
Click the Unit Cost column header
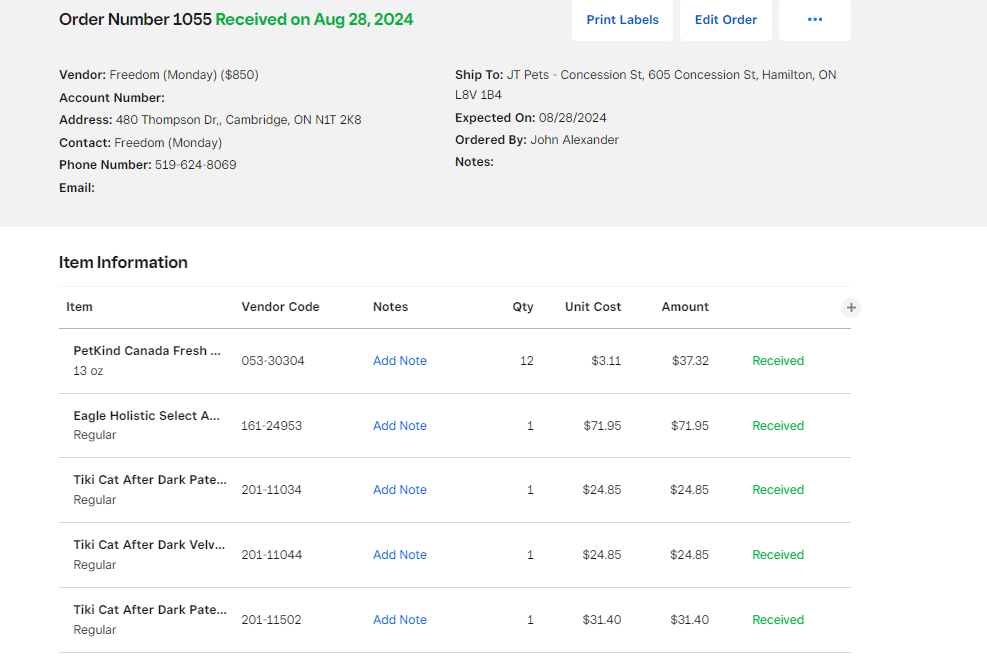[592, 307]
